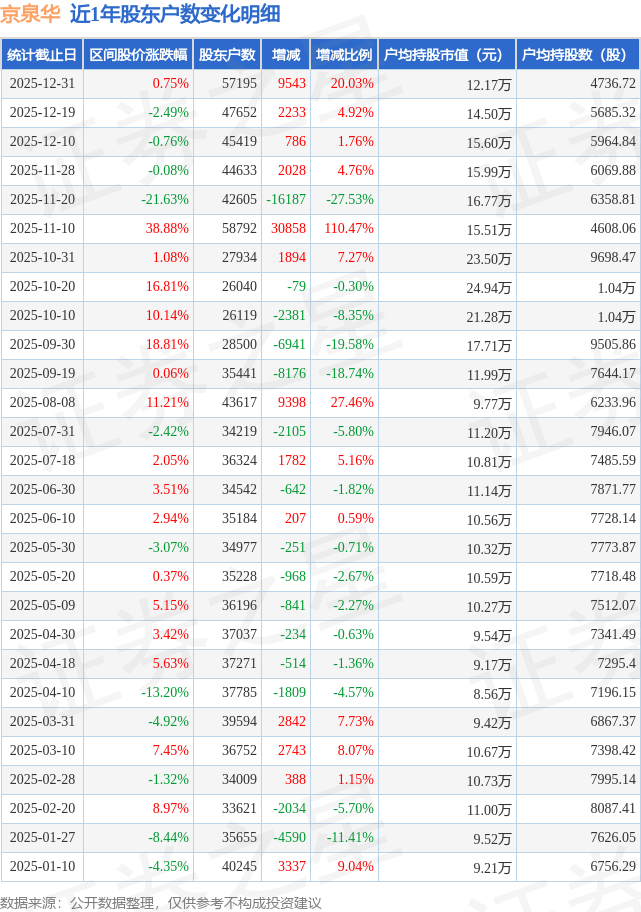Click the change ratio 20.03%
Screen dimensions: 641x912
[352, 83]
